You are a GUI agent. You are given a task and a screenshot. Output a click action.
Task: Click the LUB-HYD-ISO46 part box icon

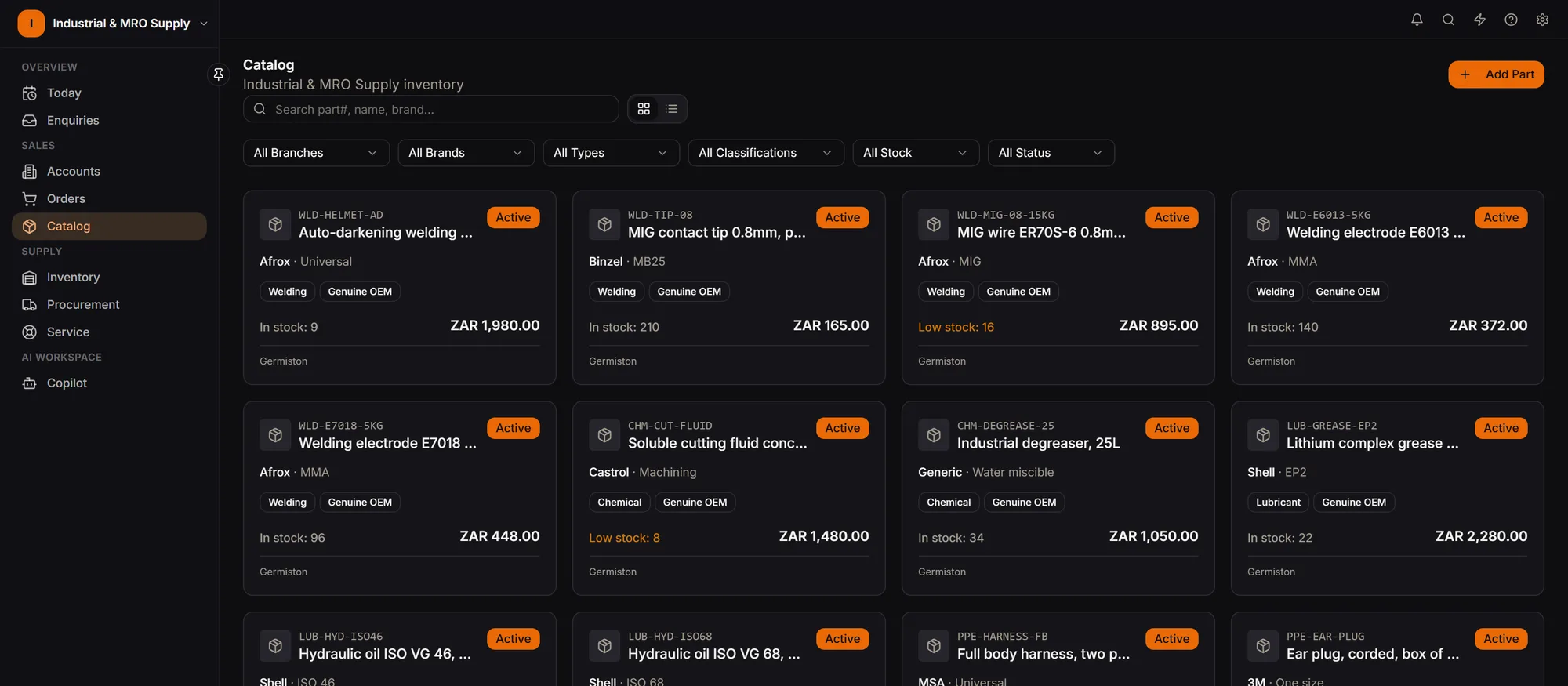pos(275,646)
